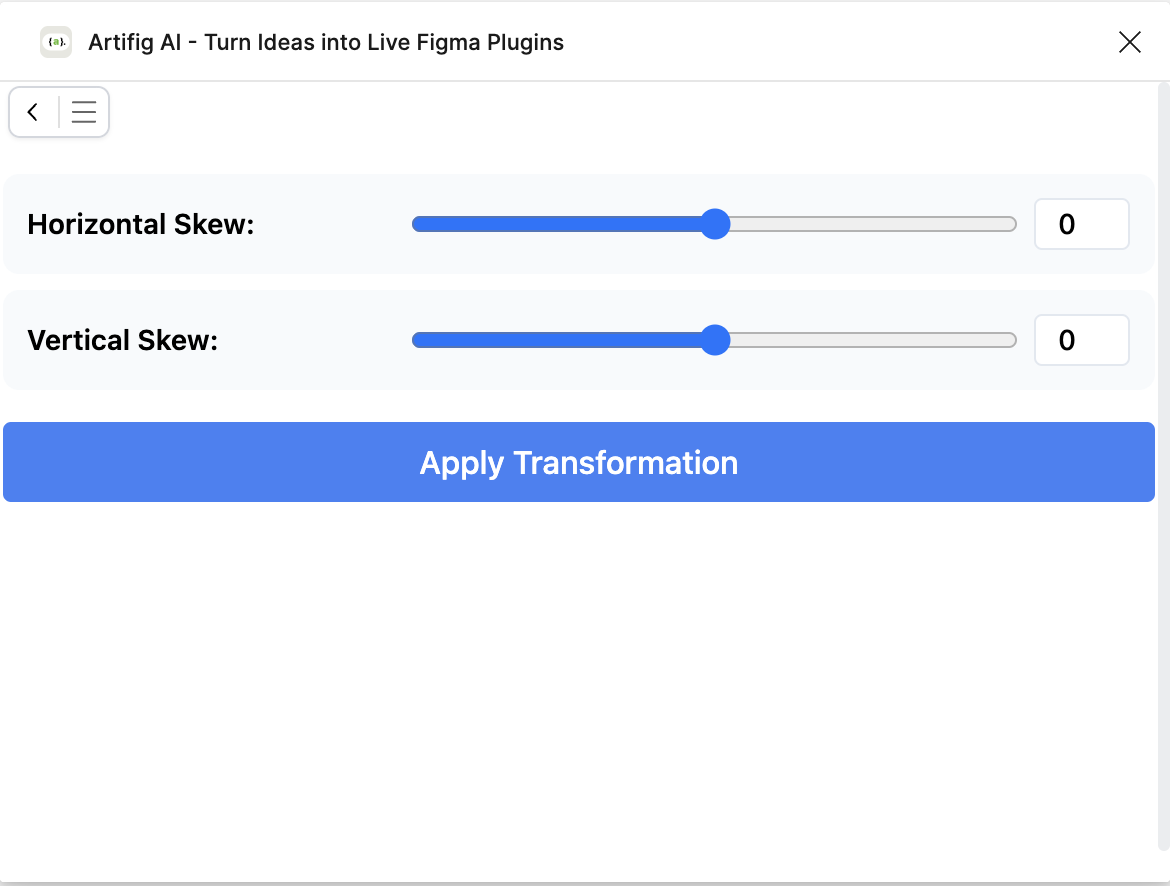
Task: Click the "Horizontal Skew:" label
Action: click(141, 224)
